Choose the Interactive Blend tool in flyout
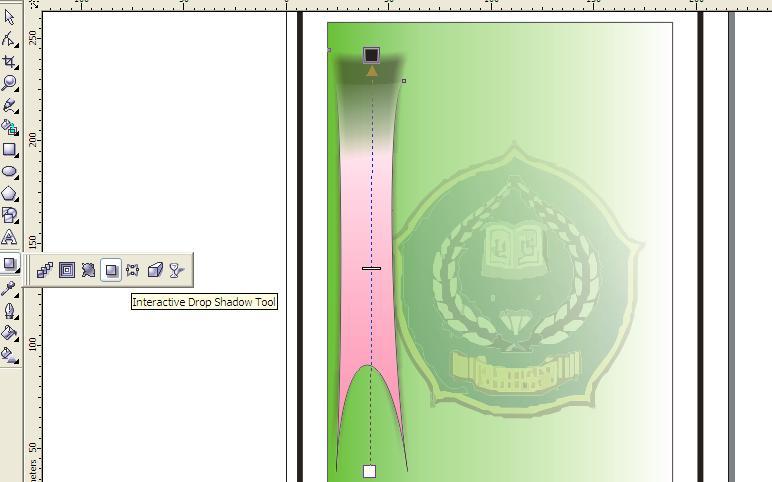Screen dimensions: 772x482 pyautogui.click(x=45, y=270)
